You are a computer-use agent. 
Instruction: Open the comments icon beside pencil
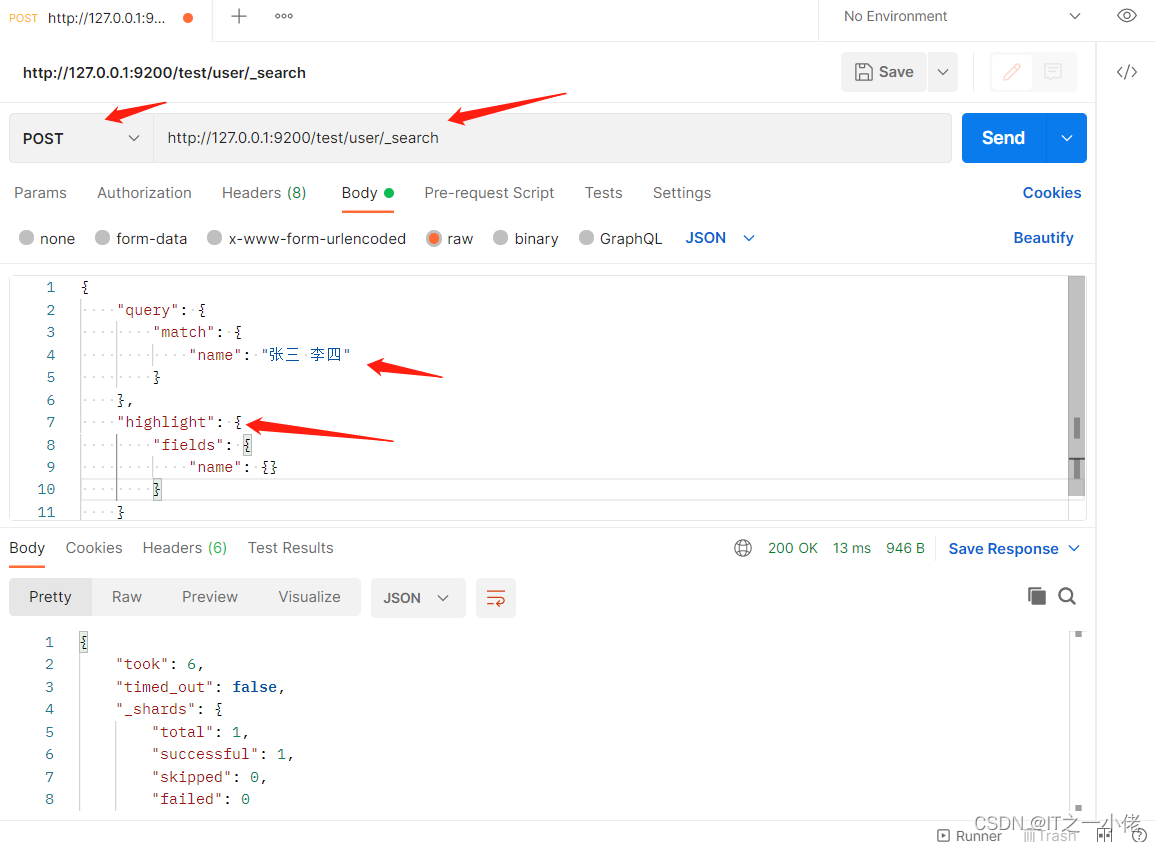click(1053, 72)
